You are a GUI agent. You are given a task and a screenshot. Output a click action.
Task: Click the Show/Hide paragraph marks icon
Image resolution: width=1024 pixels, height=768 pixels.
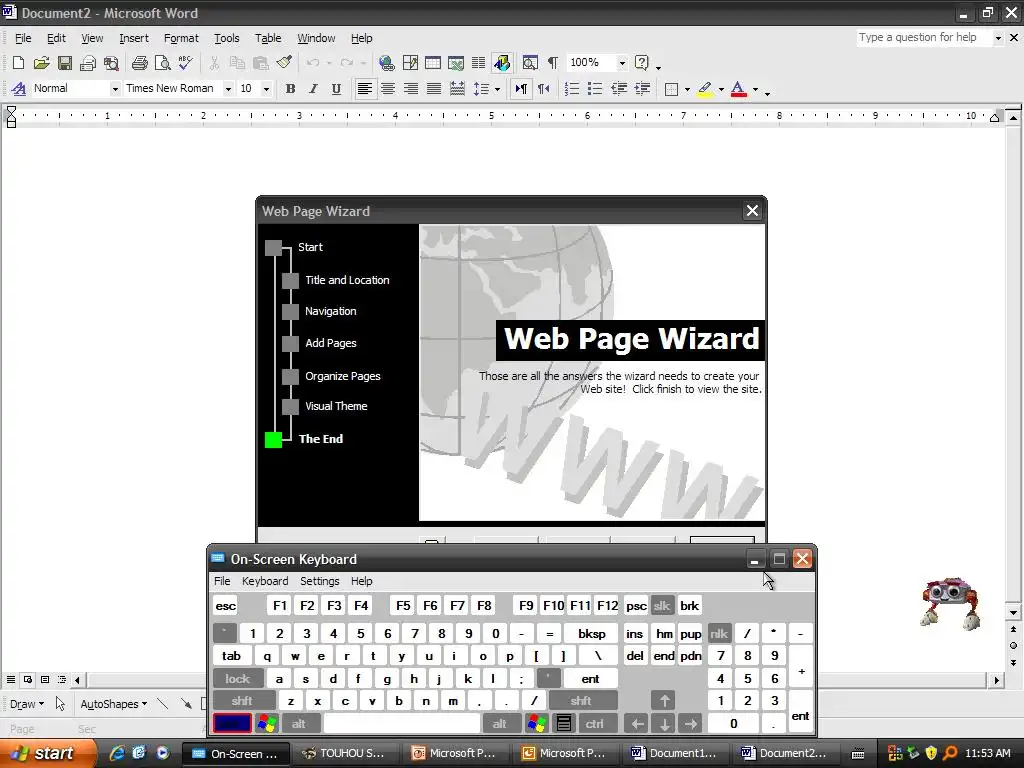pyautogui.click(x=552, y=63)
